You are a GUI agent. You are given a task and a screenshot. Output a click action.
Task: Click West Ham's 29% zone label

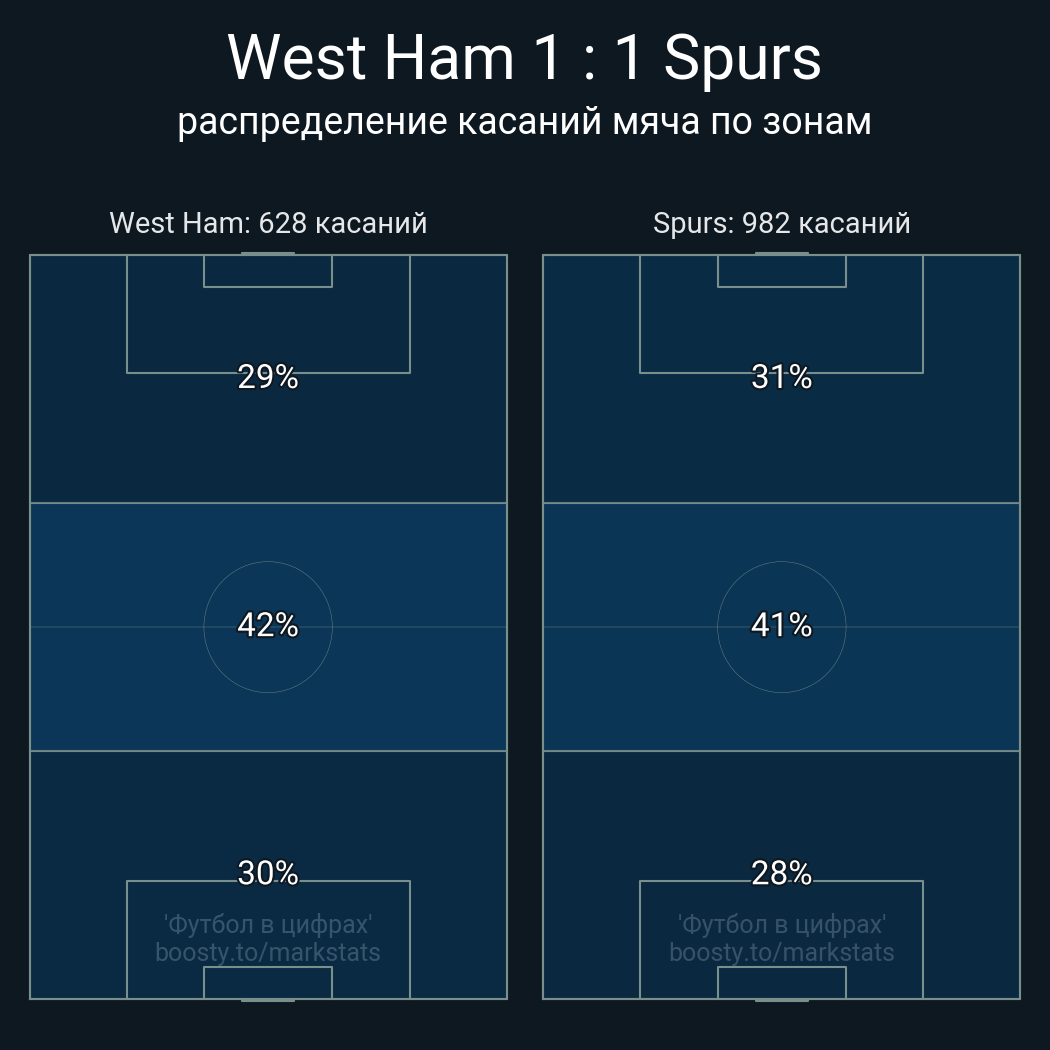(268, 377)
